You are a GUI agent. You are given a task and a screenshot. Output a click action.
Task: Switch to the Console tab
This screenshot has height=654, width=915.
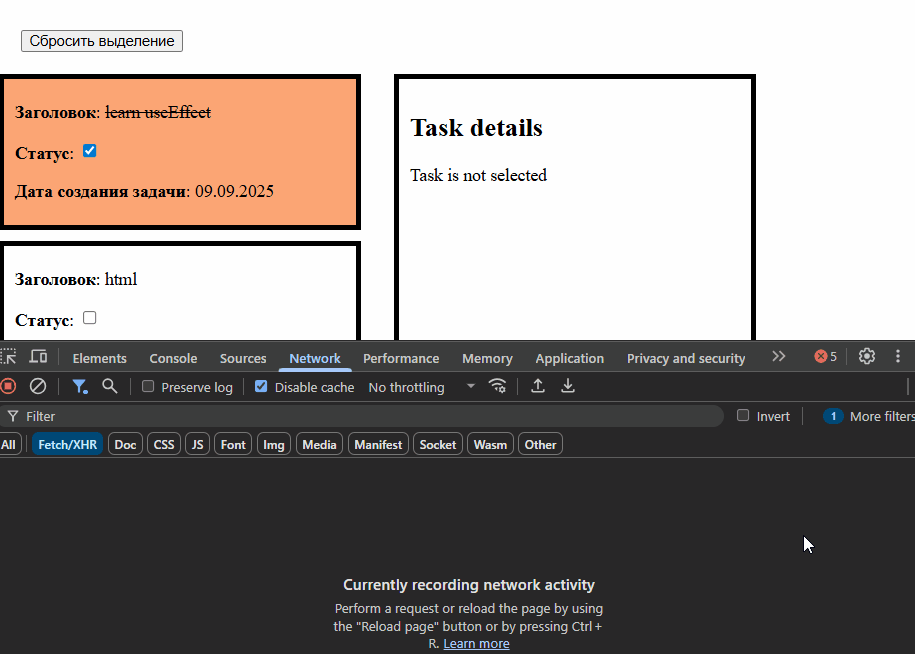coord(173,358)
